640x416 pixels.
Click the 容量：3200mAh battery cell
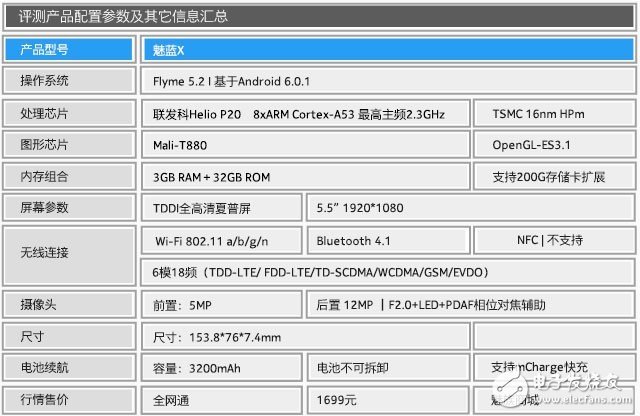(222, 366)
